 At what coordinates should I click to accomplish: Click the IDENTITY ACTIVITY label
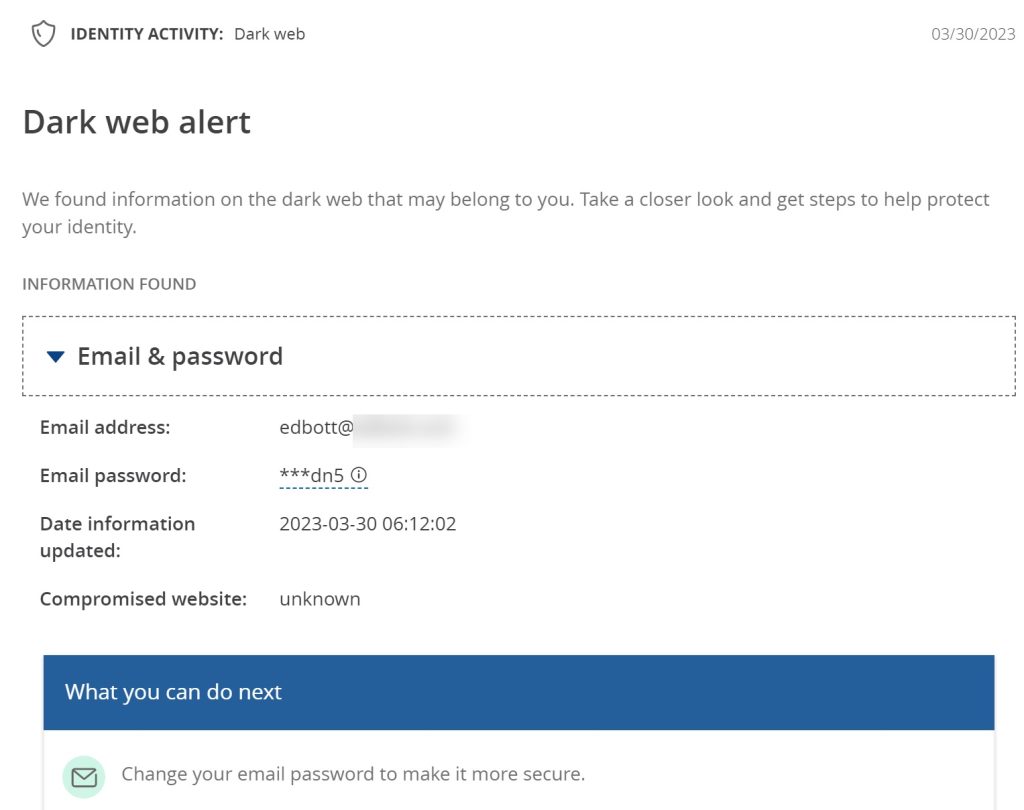(x=146, y=34)
